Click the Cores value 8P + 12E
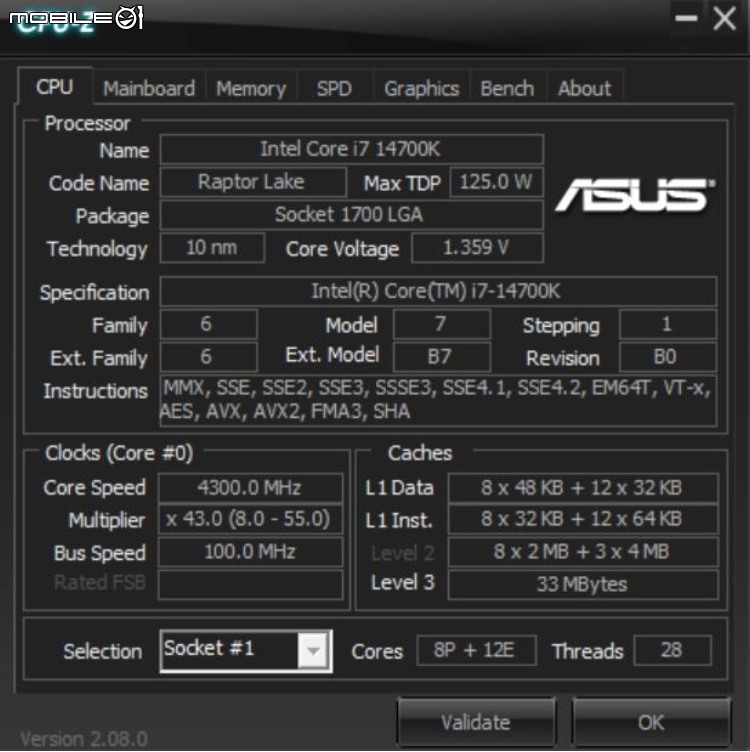The height and width of the screenshot is (752, 750). (477, 650)
